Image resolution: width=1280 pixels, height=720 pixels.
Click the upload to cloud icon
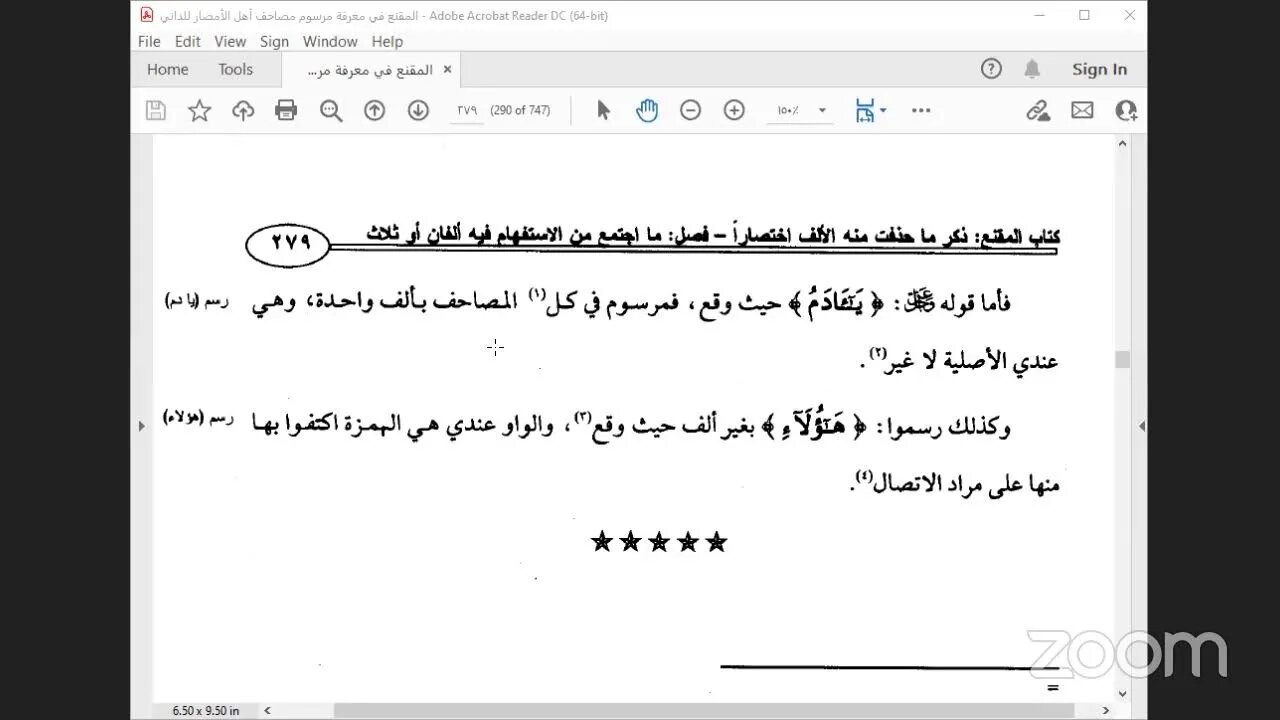tap(243, 111)
